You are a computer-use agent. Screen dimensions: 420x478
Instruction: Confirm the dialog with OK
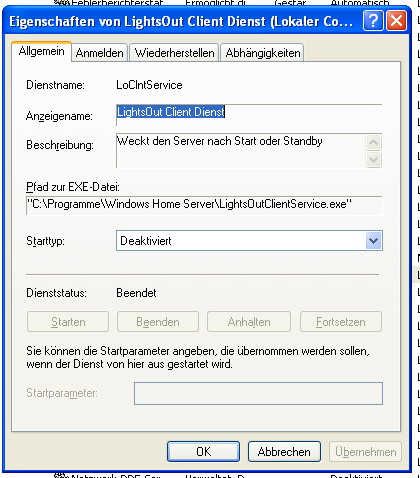(x=203, y=452)
